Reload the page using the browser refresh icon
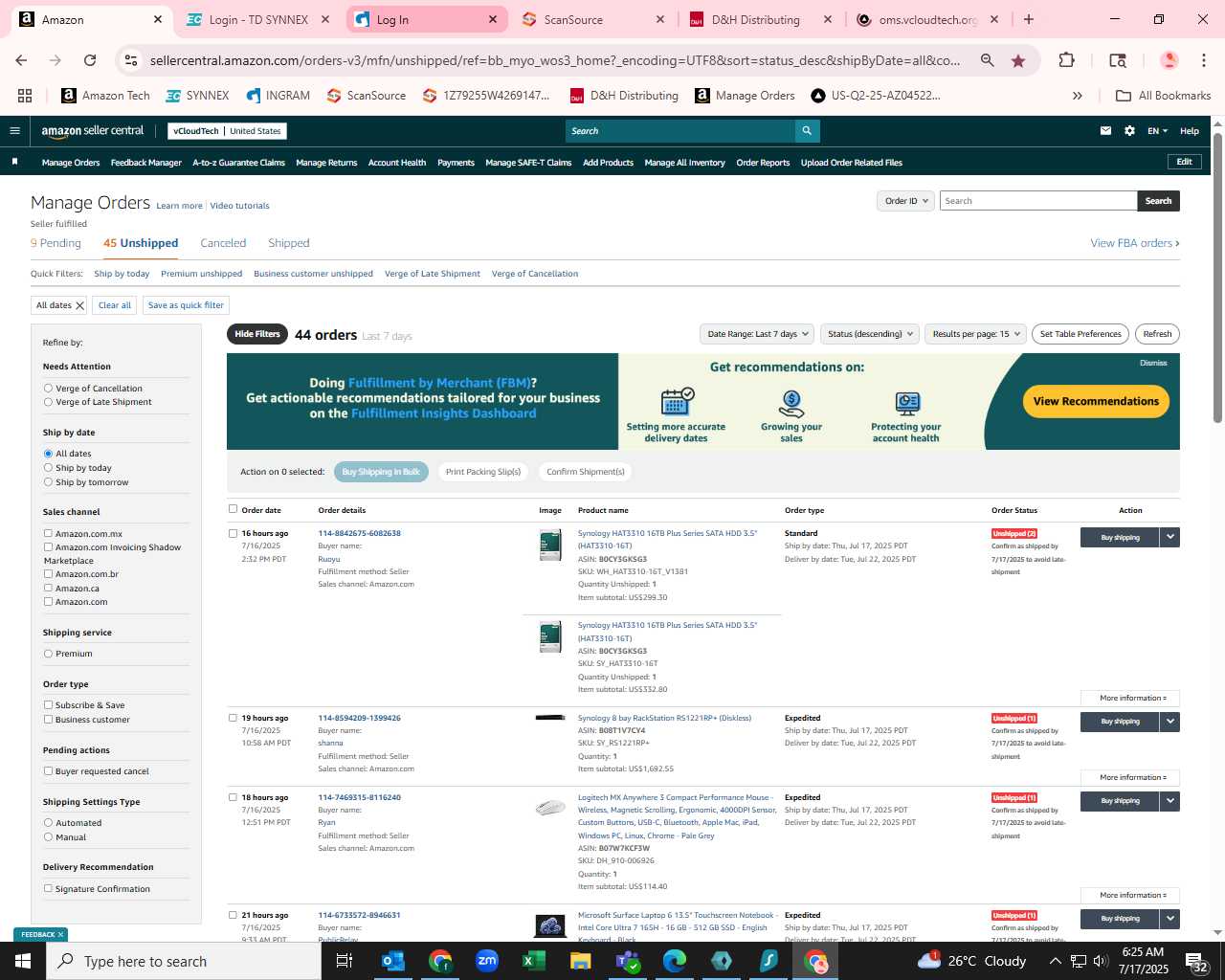The height and width of the screenshot is (980, 1225). [x=90, y=60]
